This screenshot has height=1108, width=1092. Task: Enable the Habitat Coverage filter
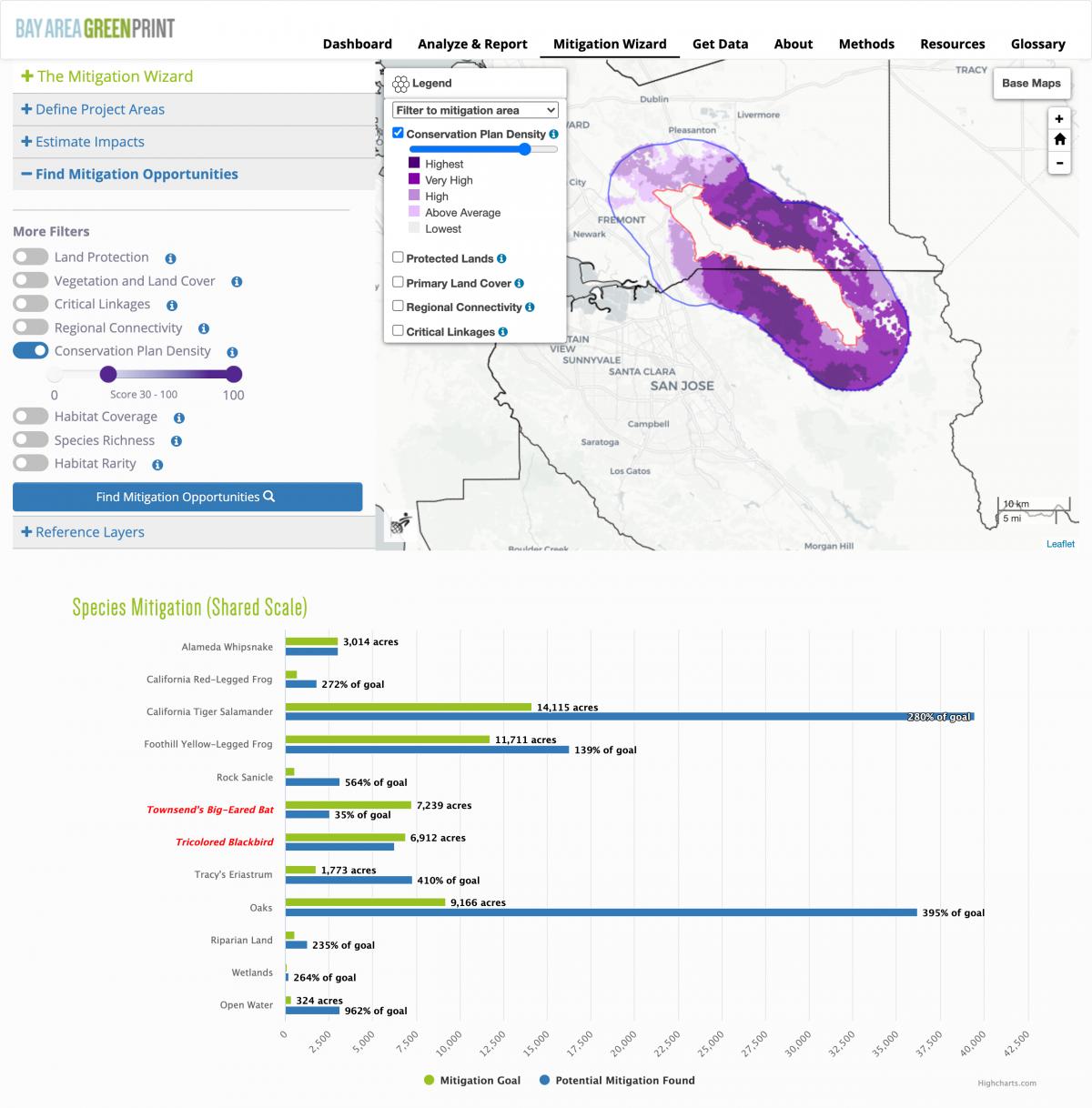(x=31, y=417)
